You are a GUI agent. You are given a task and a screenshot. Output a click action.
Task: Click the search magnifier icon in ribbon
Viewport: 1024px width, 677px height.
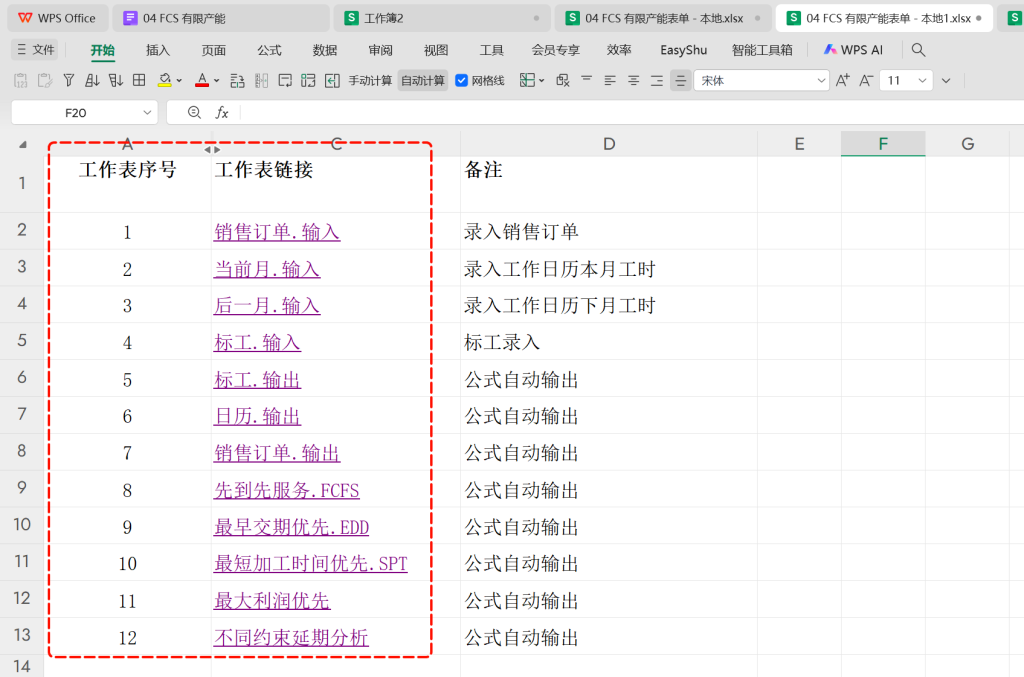(918, 50)
